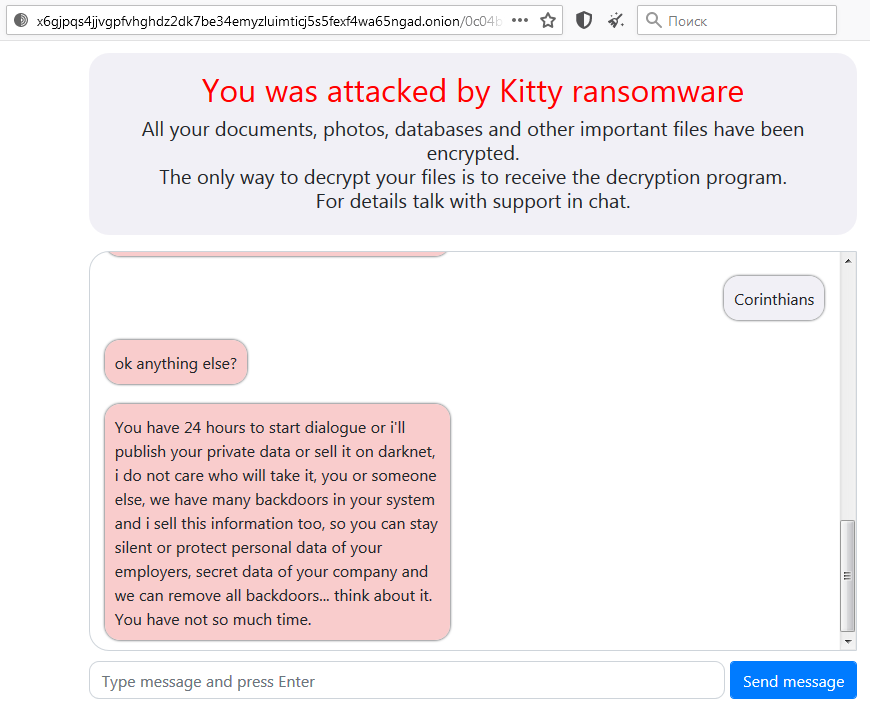Bookmark this onion page using the star icon
Screen dimensions: 870x720
click(x=548, y=19)
